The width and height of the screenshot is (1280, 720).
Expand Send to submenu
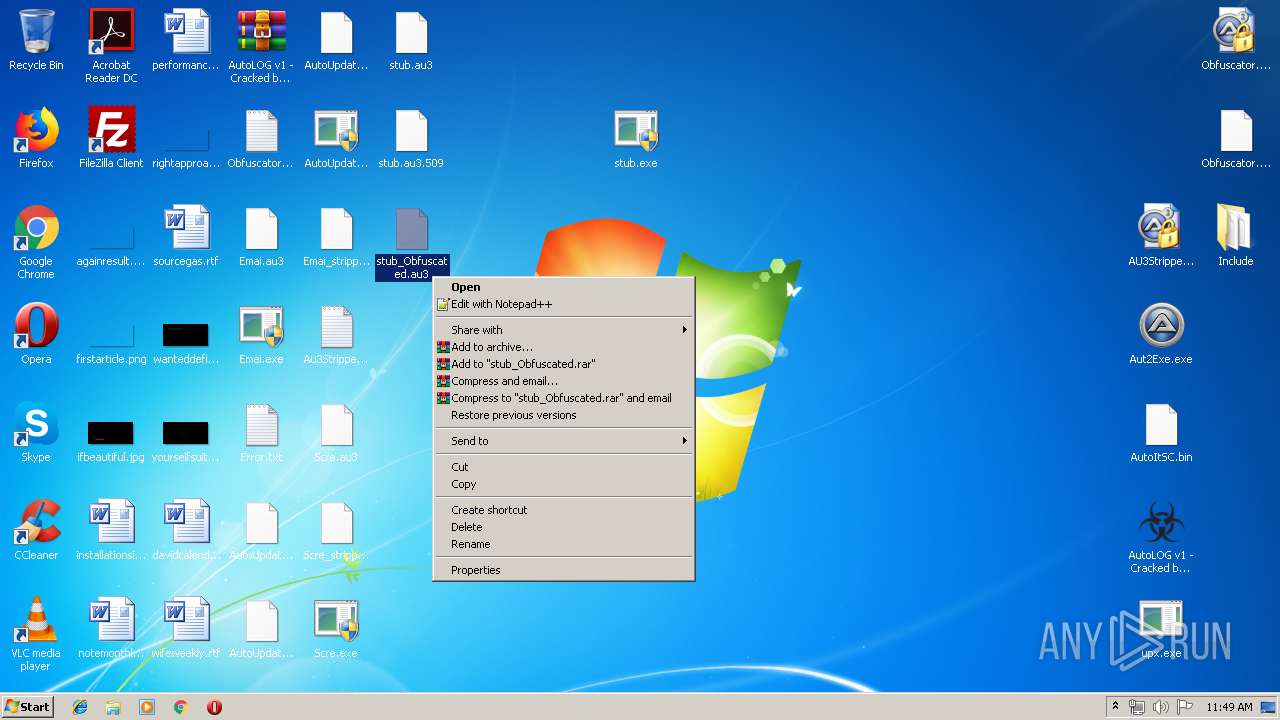tap(563, 441)
